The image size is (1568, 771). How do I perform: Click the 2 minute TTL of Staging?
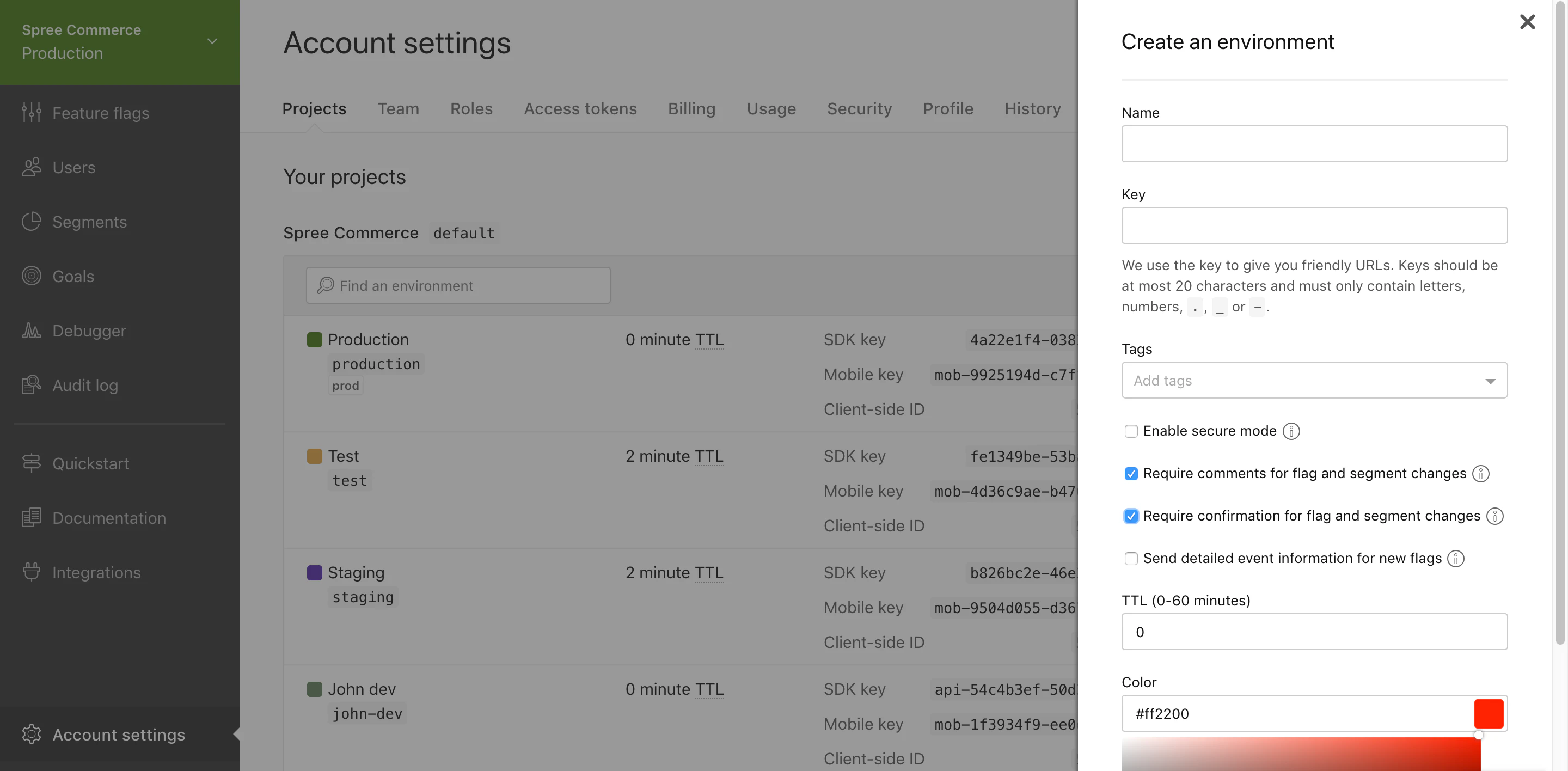coord(675,572)
